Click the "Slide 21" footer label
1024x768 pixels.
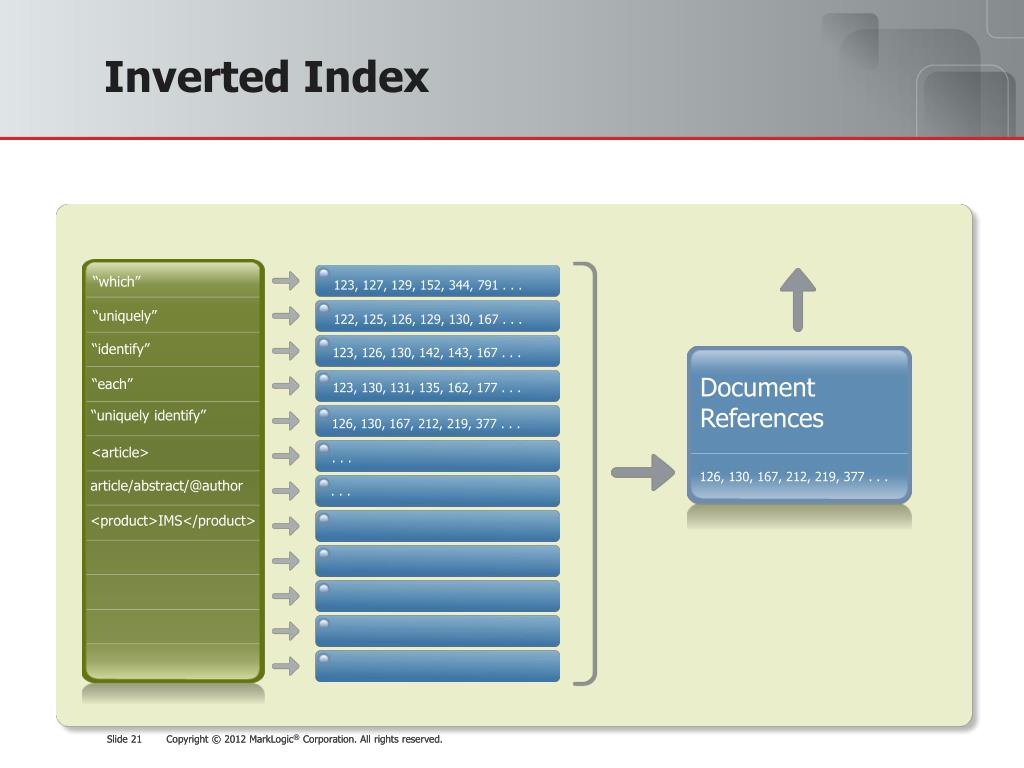(124, 739)
